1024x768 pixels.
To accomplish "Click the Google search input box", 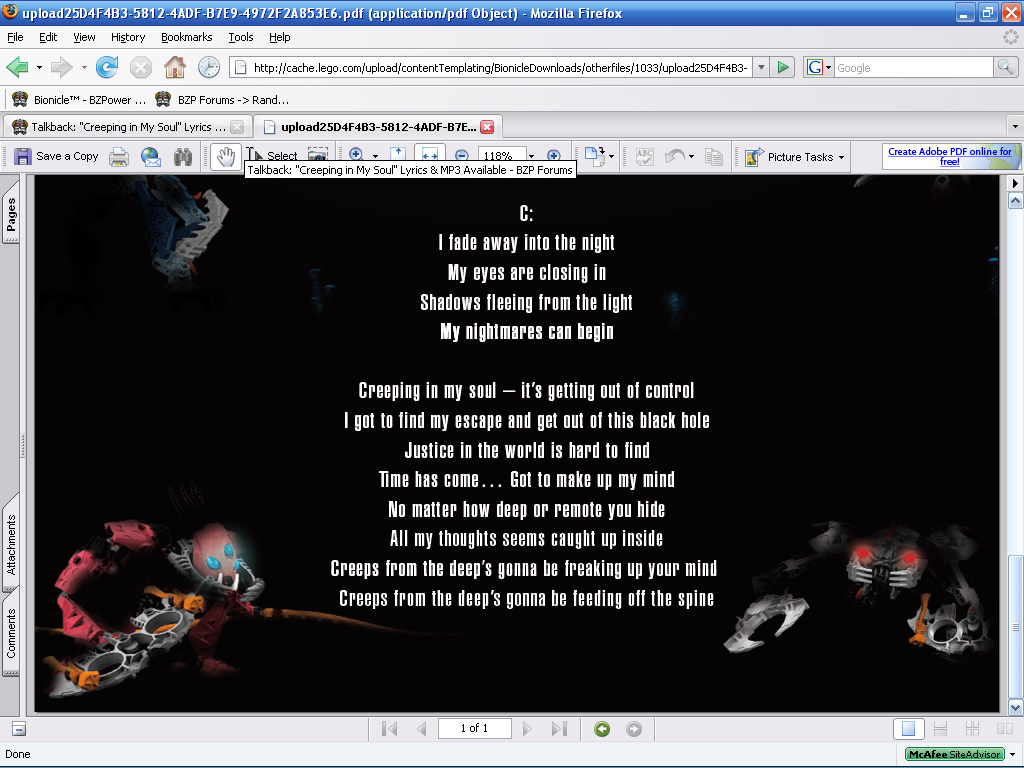I will pyautogui.click(x=914, y=67).
